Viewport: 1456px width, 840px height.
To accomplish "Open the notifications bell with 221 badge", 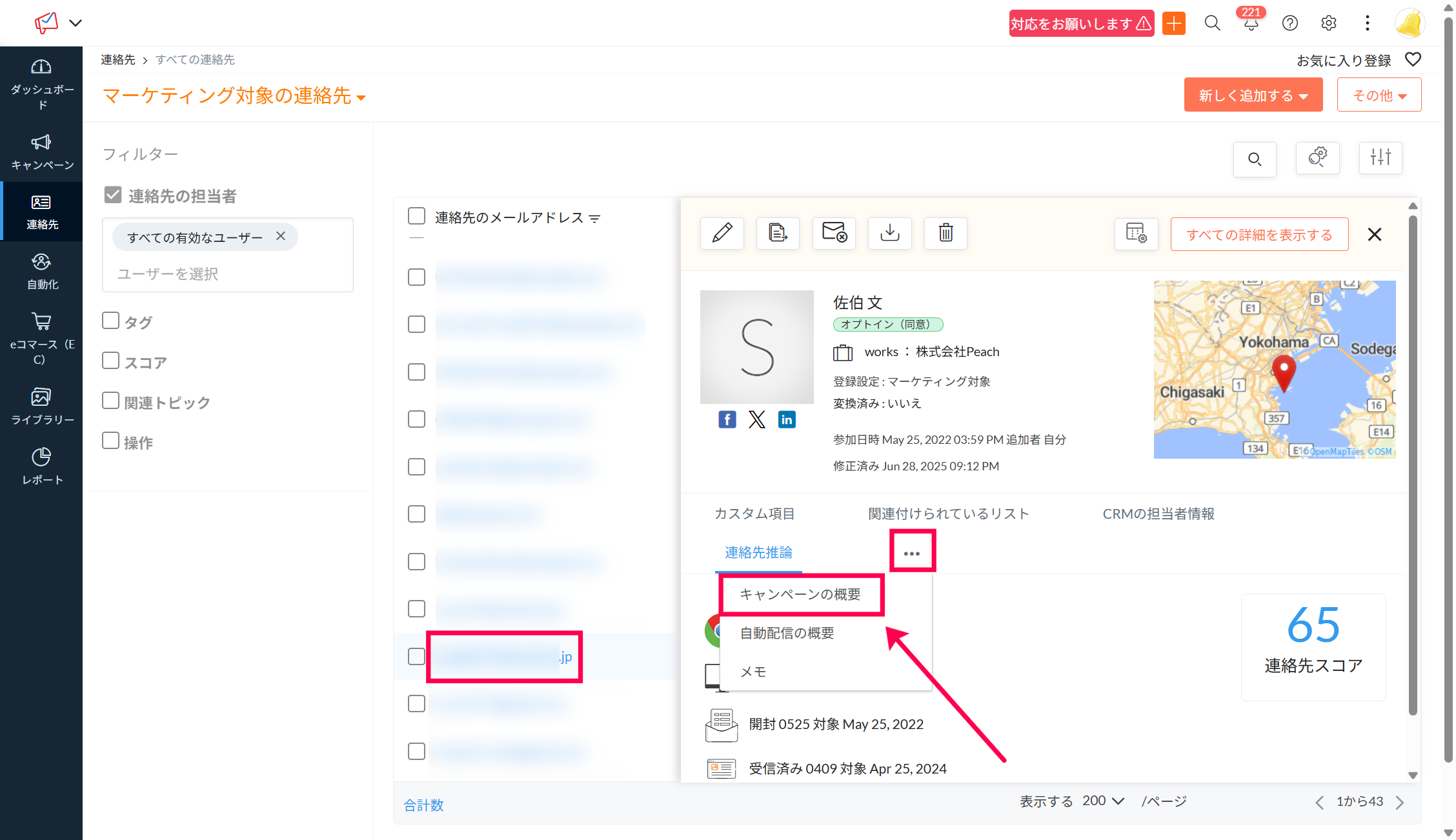I will 1251,24.
